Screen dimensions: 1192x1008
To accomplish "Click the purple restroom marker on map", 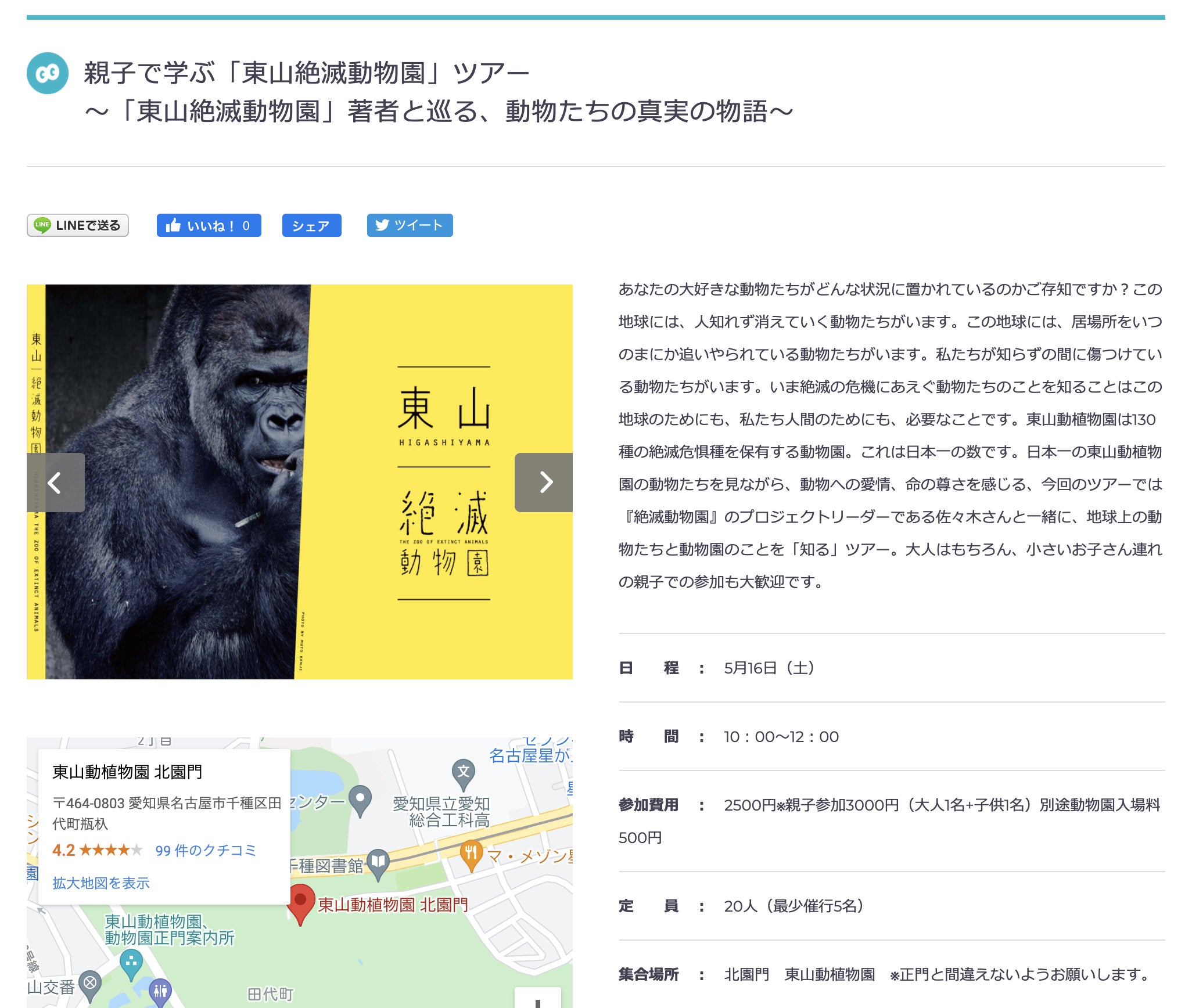I will 160,991.
